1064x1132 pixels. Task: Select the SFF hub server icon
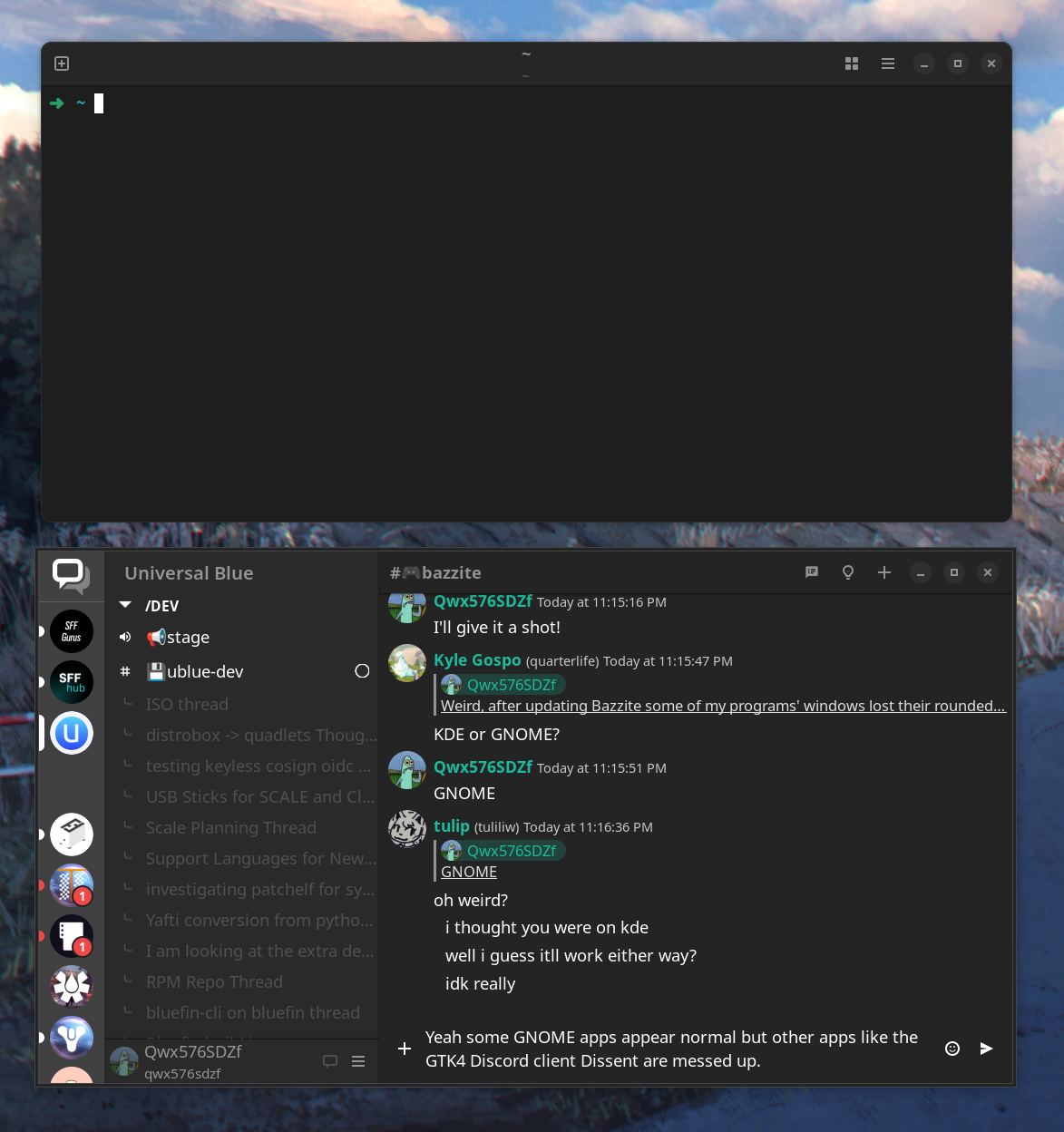point(71,681)
